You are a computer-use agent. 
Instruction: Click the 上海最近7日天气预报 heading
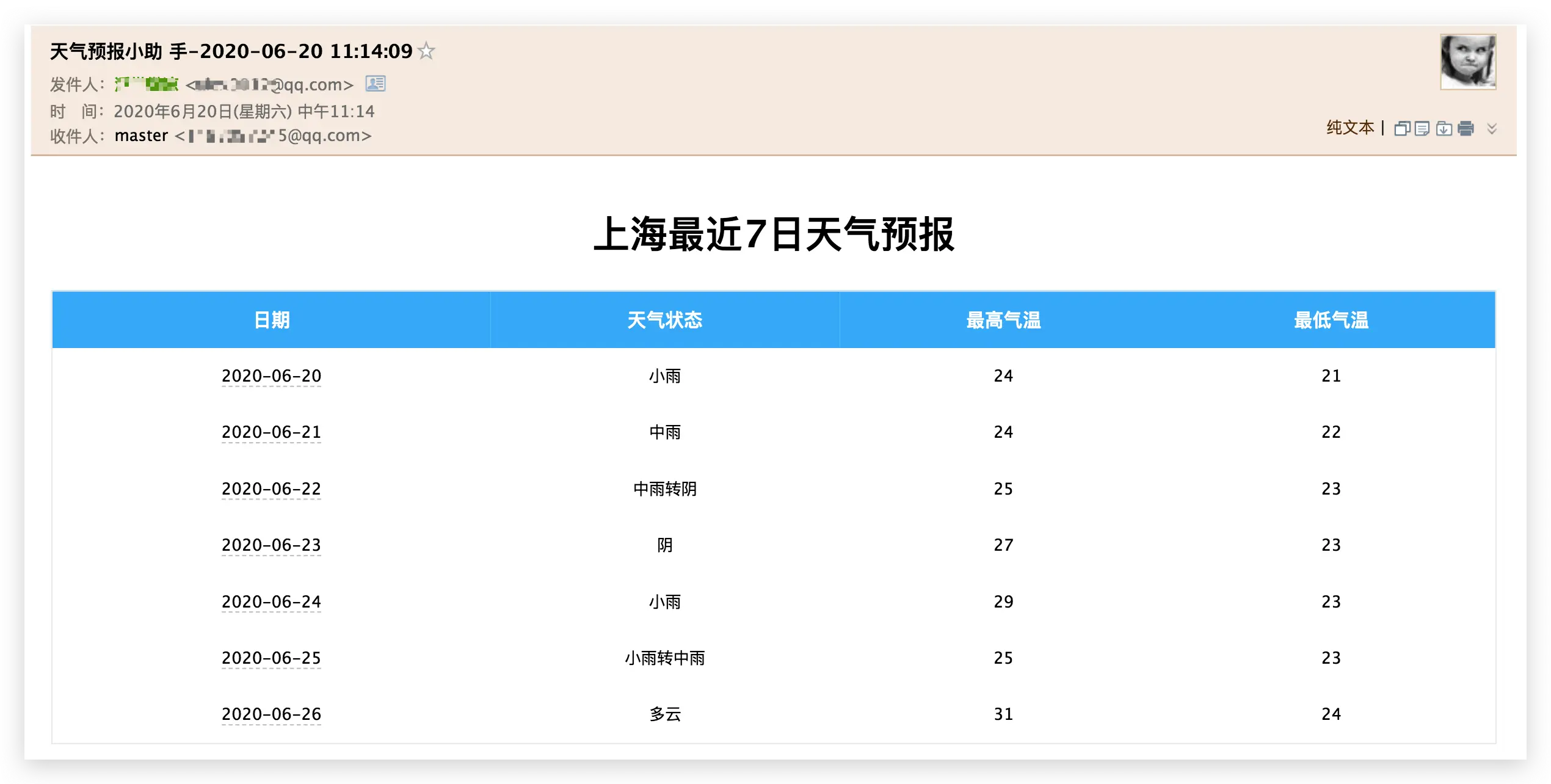pos(774,234)
